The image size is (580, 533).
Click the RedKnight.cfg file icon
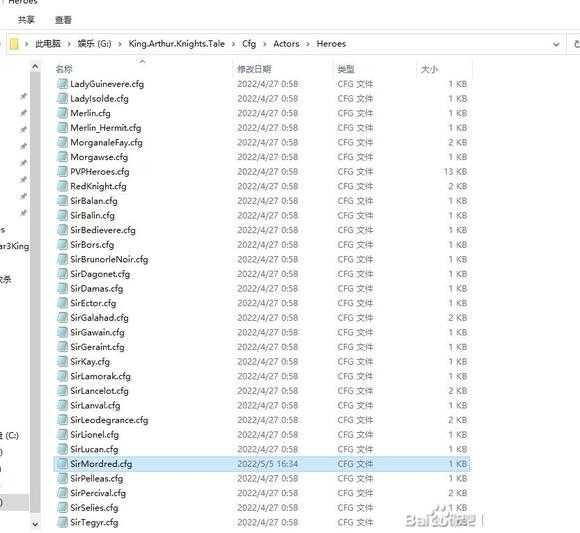pyautogui.click(x=62, y=186)
